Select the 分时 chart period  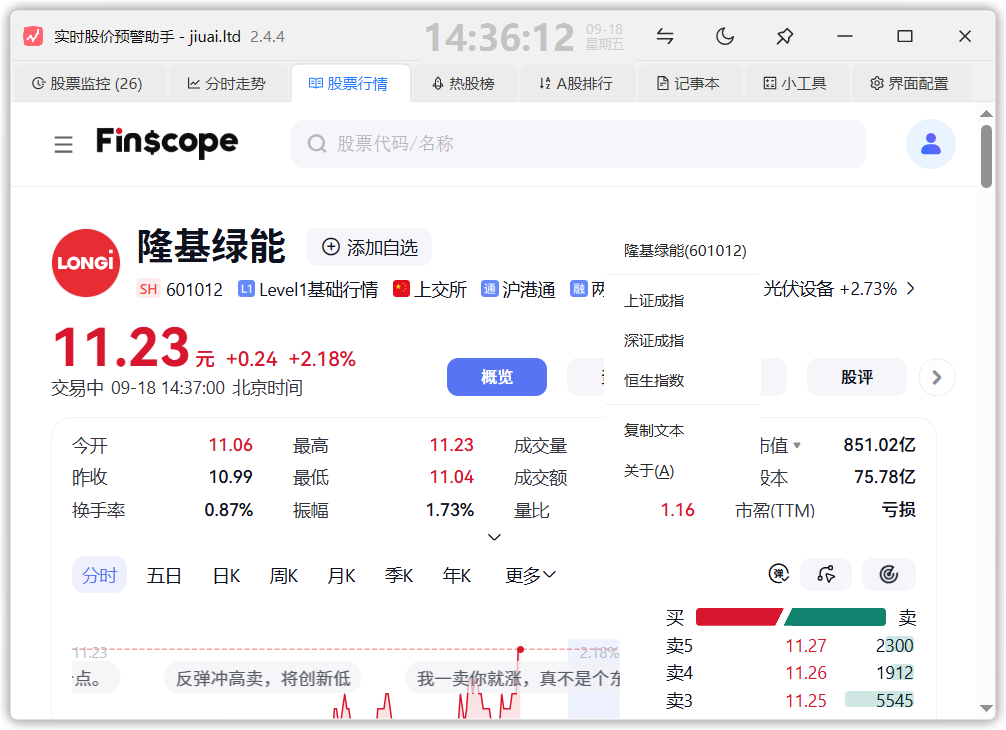[99, 575]
